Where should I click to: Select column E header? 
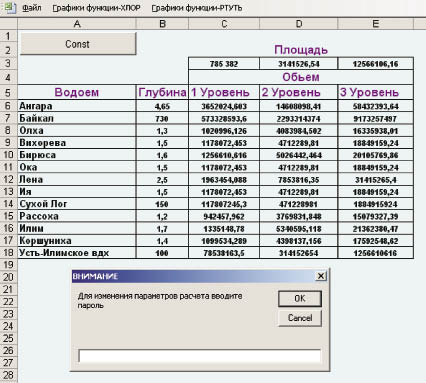pos(376,24)
